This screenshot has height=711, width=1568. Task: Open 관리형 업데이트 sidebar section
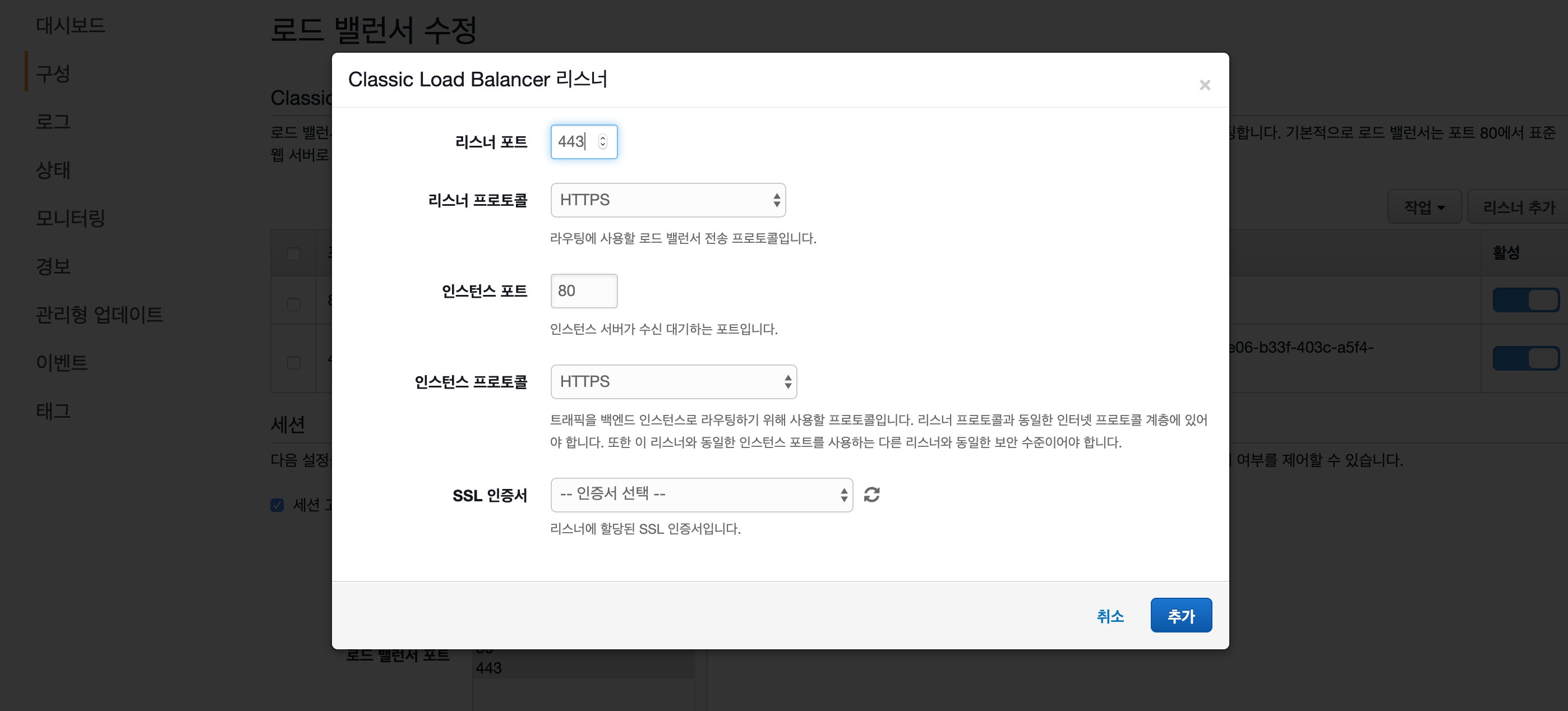tap(99, 314)
